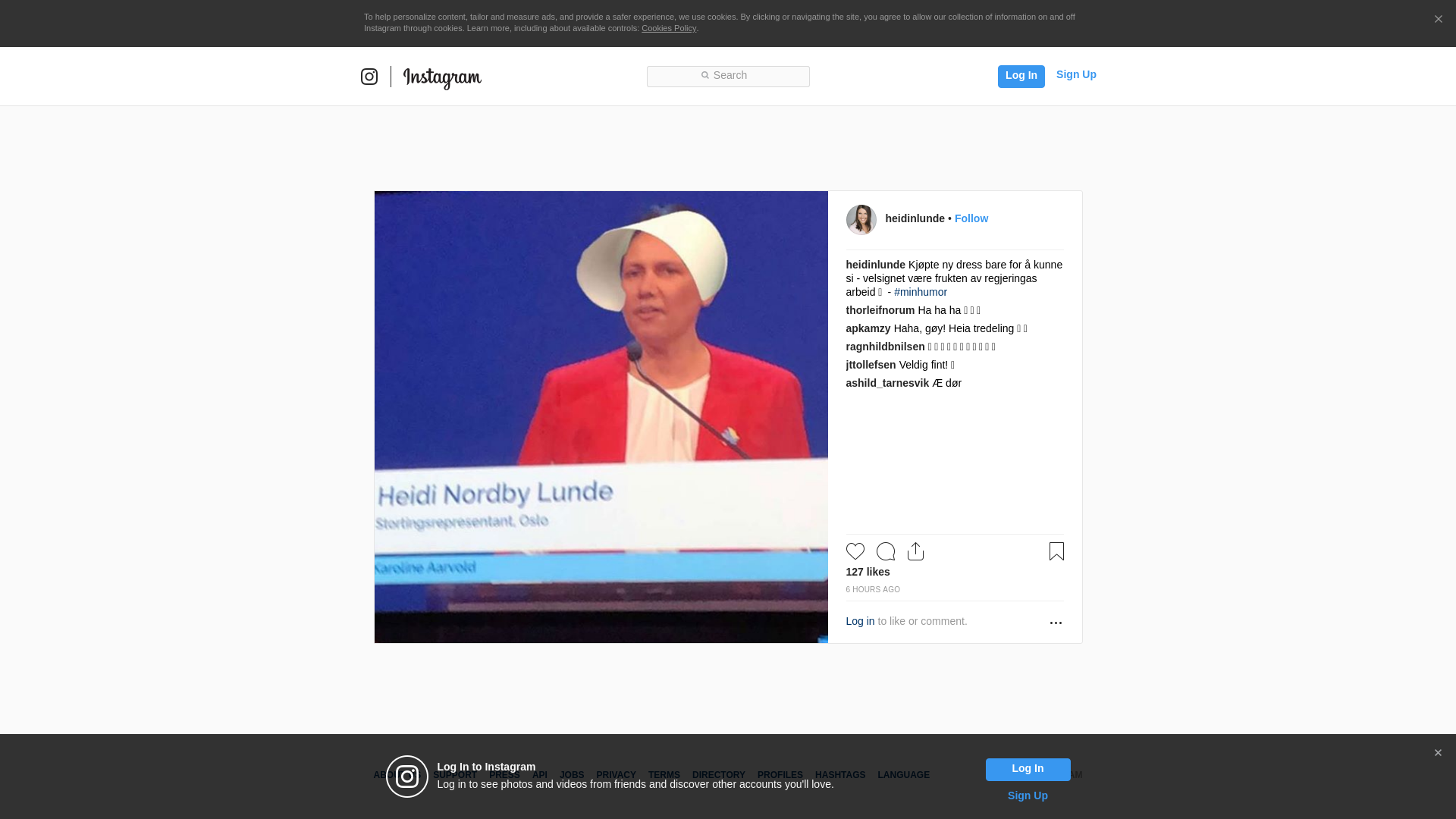
Task: Open heidinlunde username next to avatar
Action: (915, 218)
